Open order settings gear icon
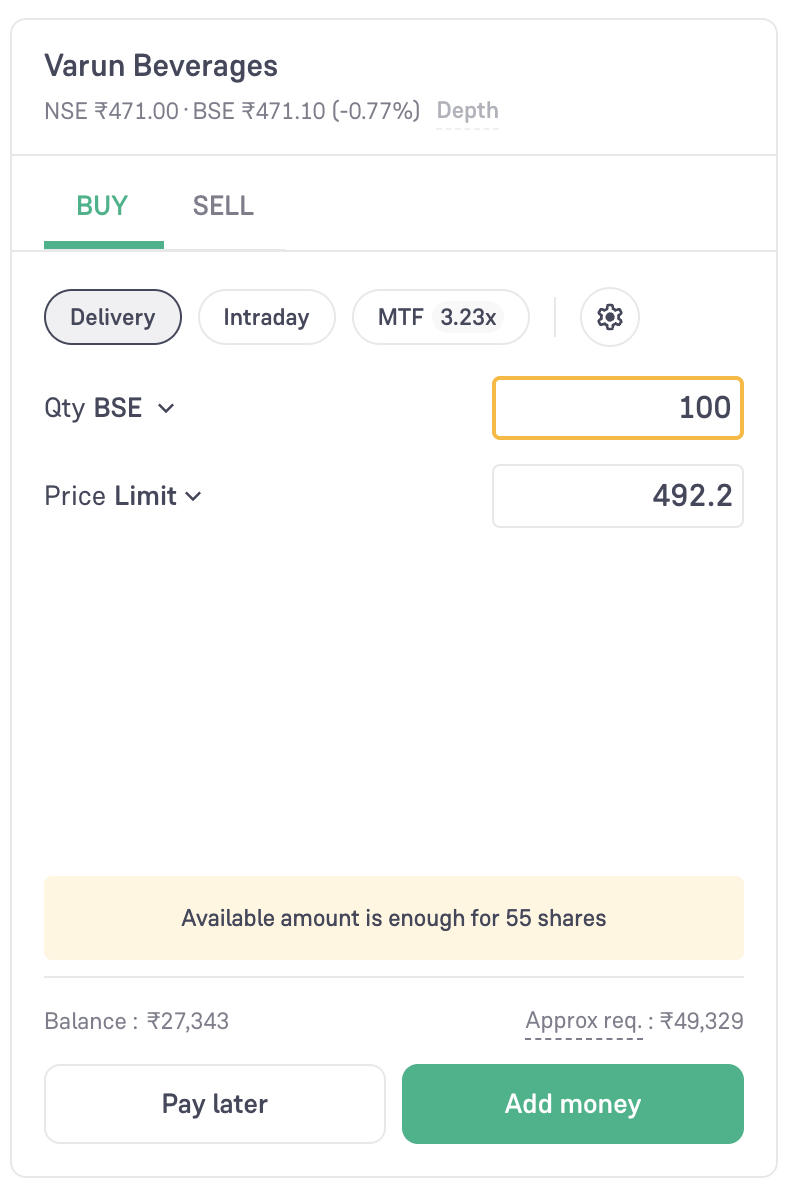The image size is (788, 1190). click(x=609, y=318)
